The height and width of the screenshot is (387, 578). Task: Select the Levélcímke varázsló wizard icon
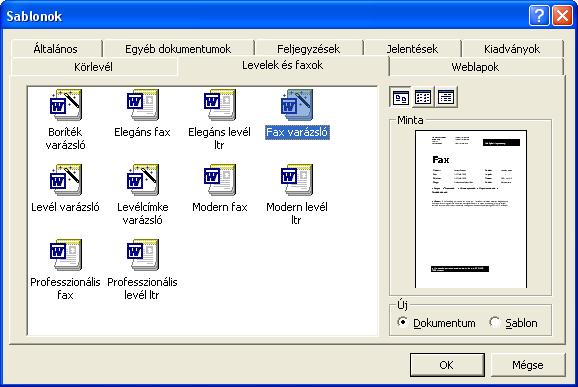(143, 180)
